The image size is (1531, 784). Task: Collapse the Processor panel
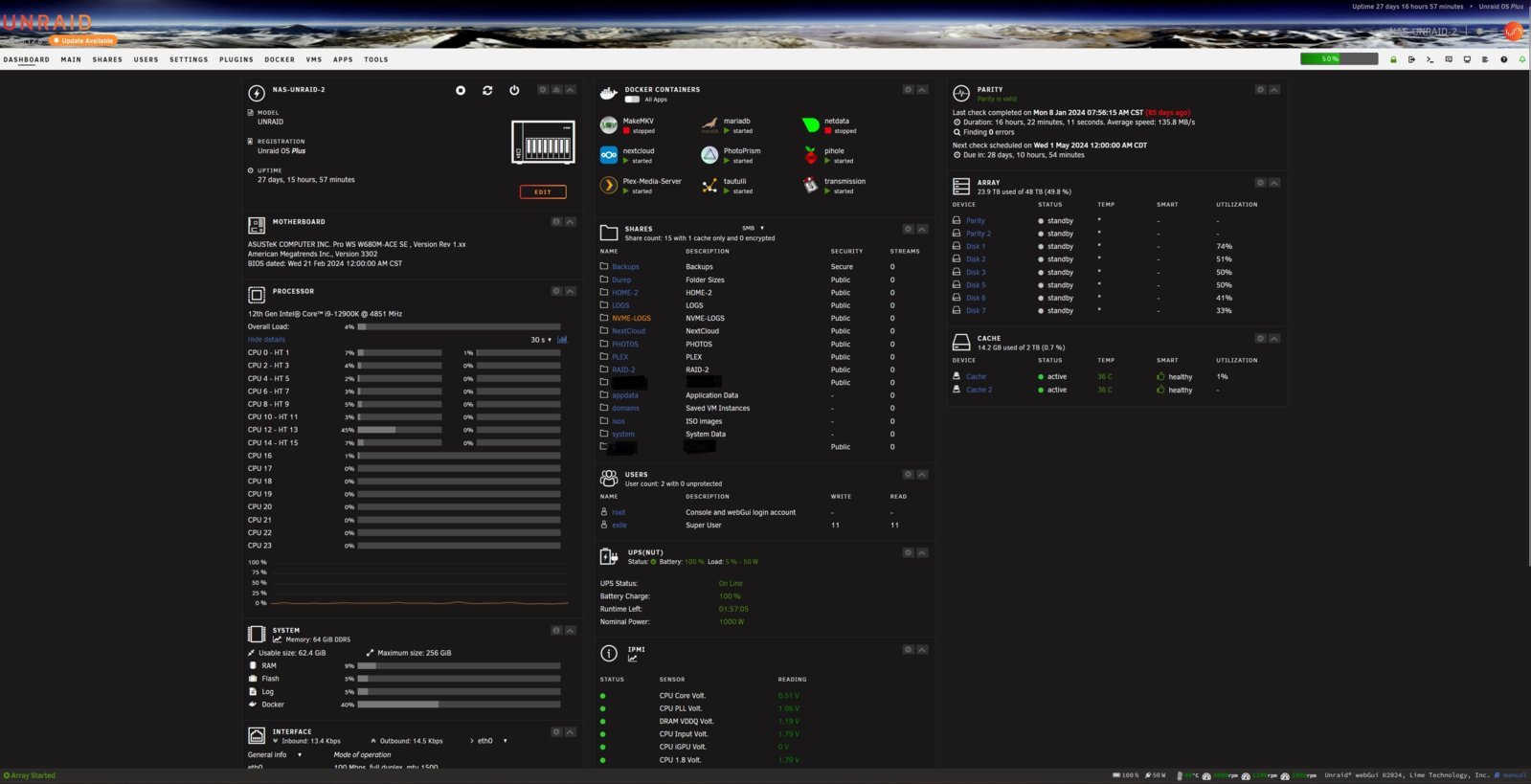coord(570,291)
